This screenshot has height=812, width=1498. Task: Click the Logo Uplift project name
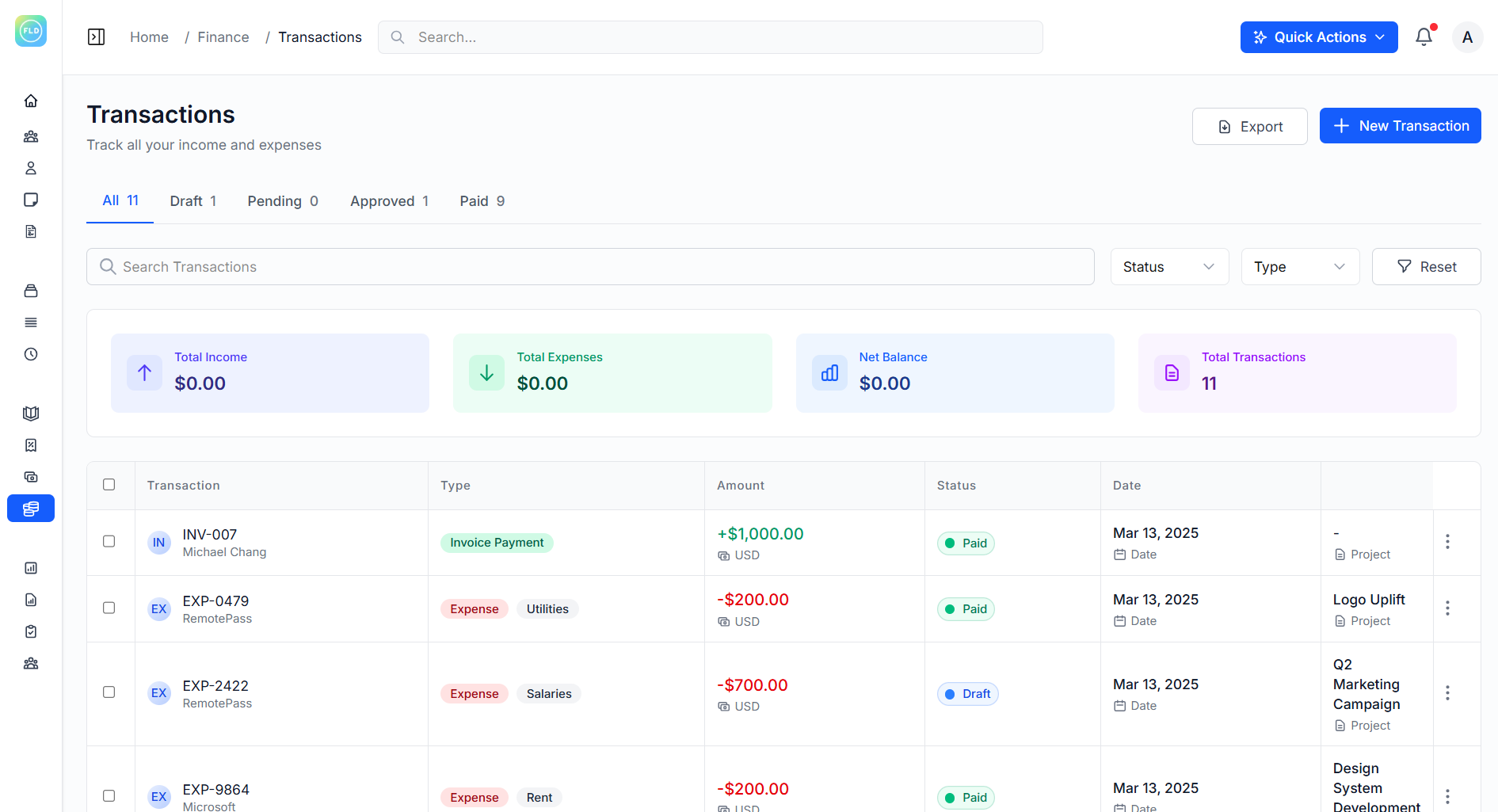pyautogui.click(x=1369, y=600)
